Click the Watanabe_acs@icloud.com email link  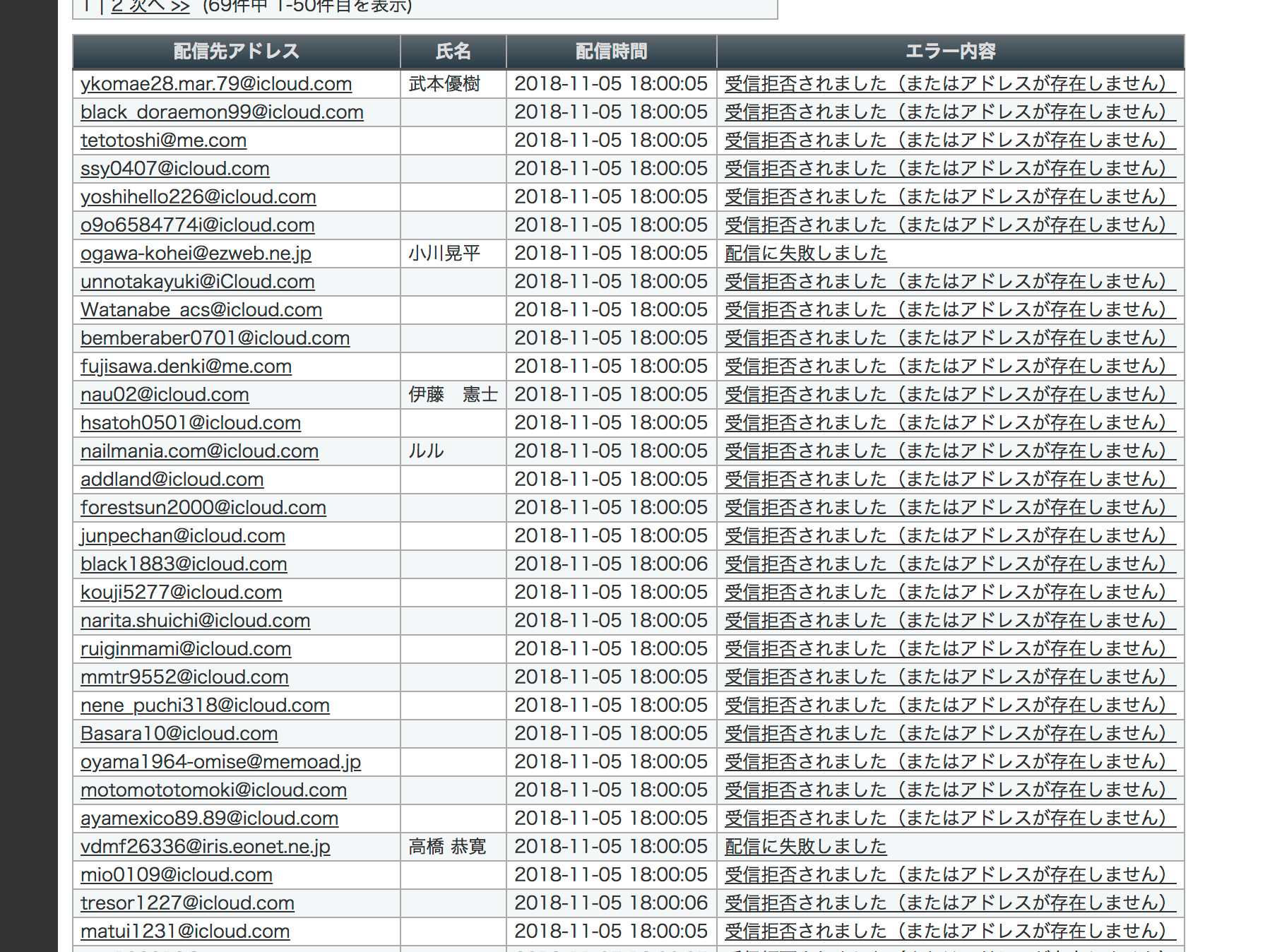pos(201,310)
